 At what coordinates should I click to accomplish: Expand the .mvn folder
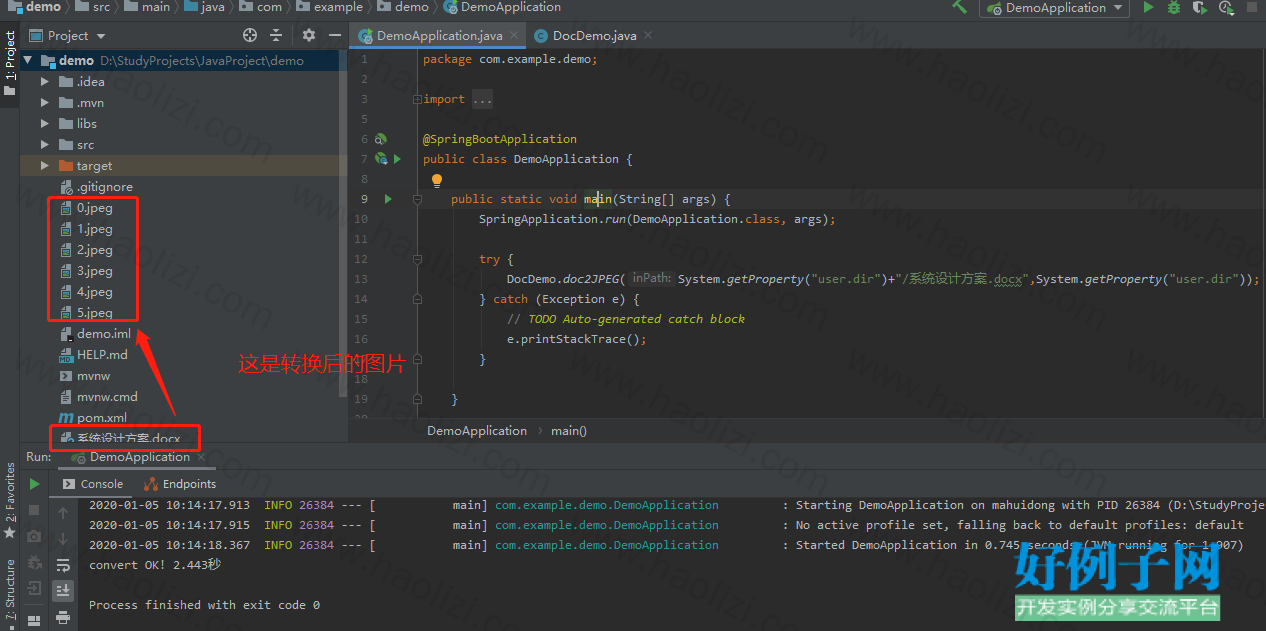pos(45,103)
